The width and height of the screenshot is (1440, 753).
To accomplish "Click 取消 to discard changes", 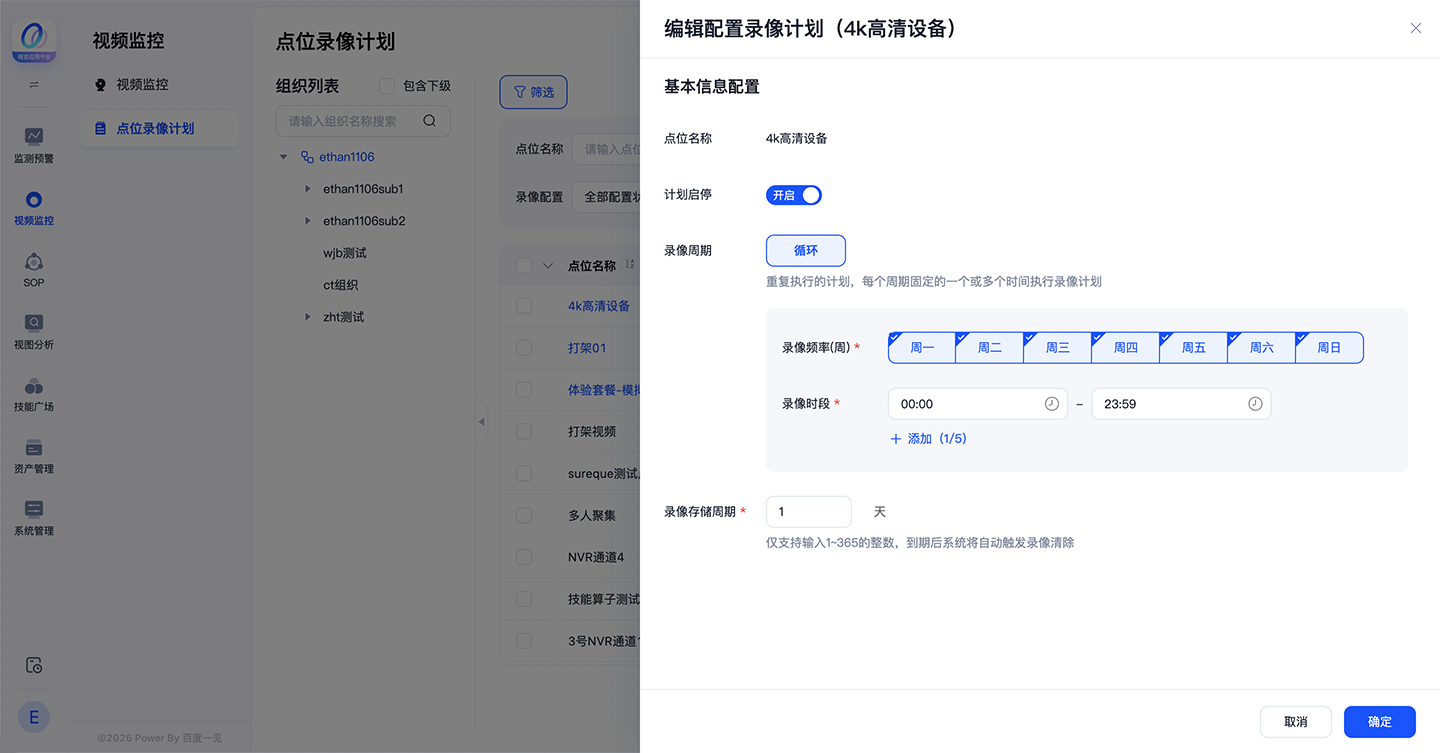I will click(x=1296, y=722).
